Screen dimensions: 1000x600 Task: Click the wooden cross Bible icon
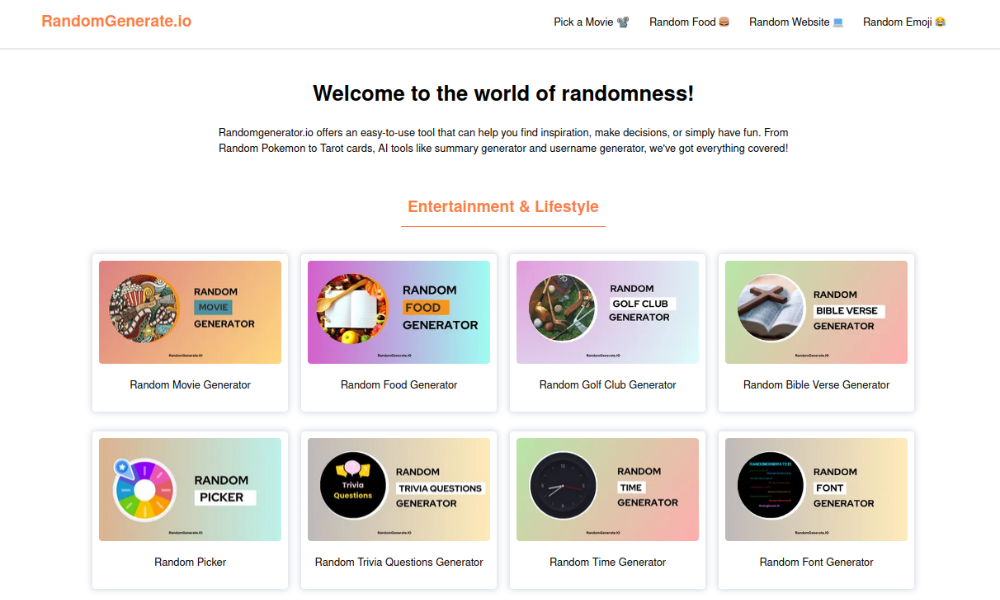point(771,310)
